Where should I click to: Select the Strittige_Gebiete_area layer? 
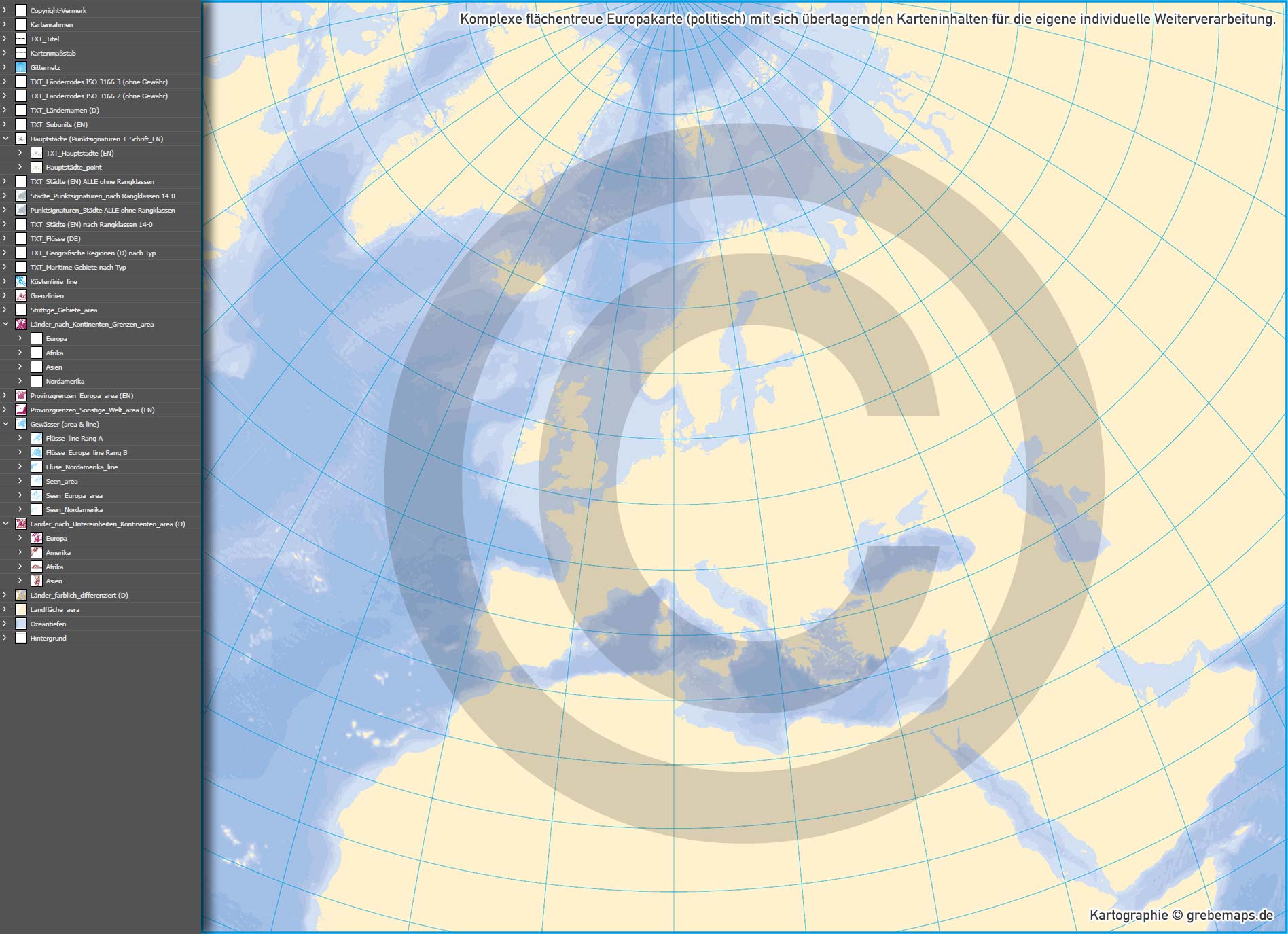[64, 310]
